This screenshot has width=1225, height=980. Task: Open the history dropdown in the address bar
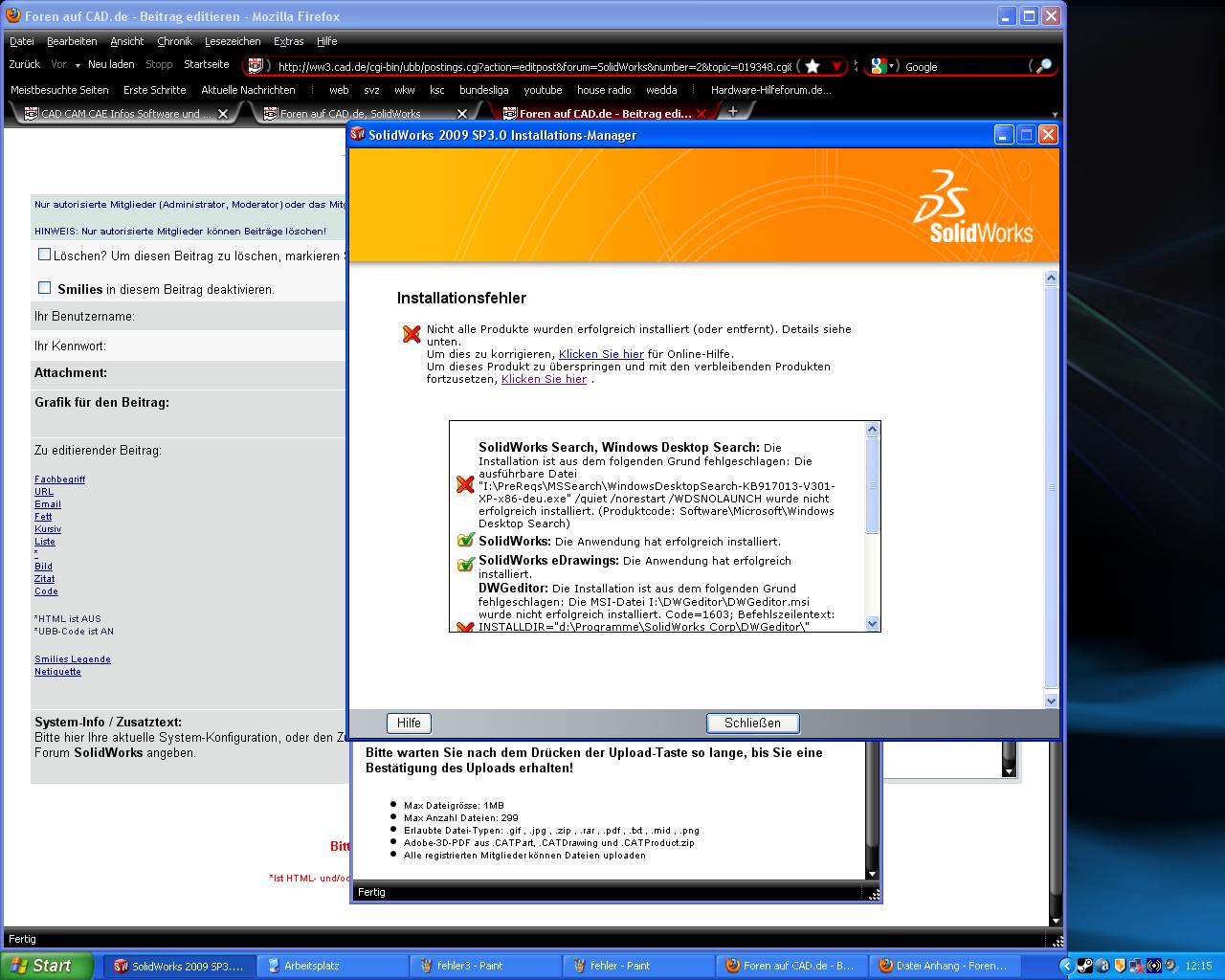pos(836,66)
